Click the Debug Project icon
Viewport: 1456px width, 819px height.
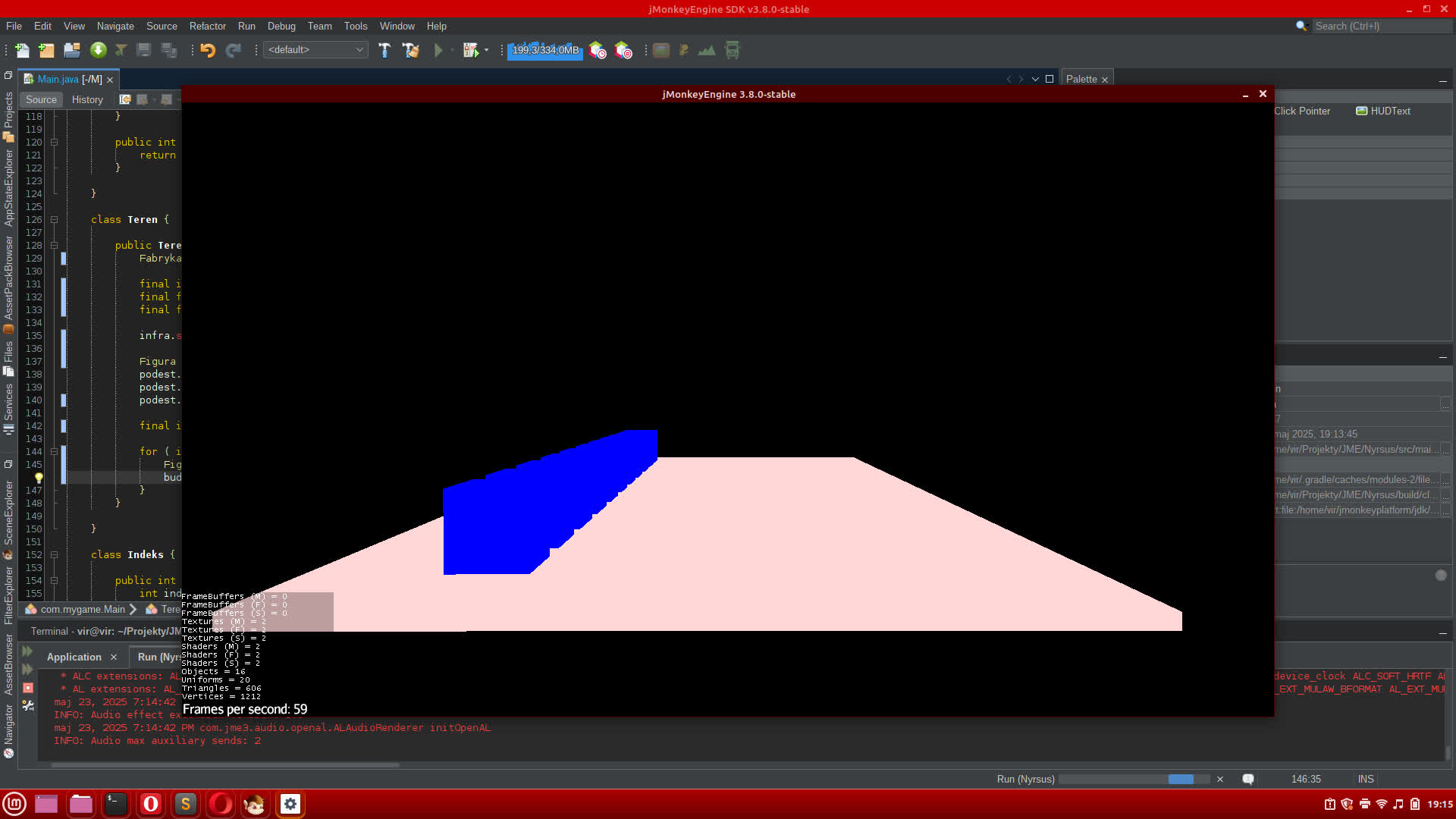[471, 50]
